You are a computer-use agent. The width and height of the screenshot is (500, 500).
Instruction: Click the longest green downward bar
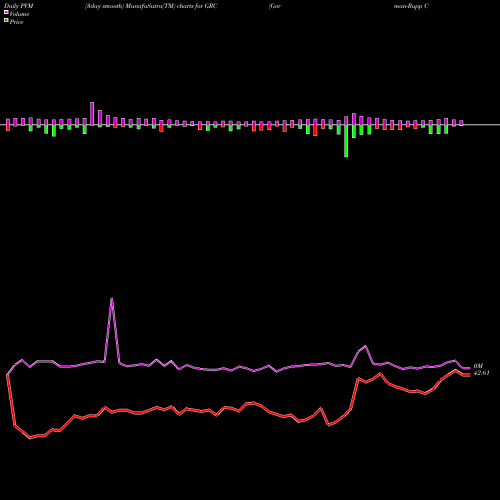(346, 141)
